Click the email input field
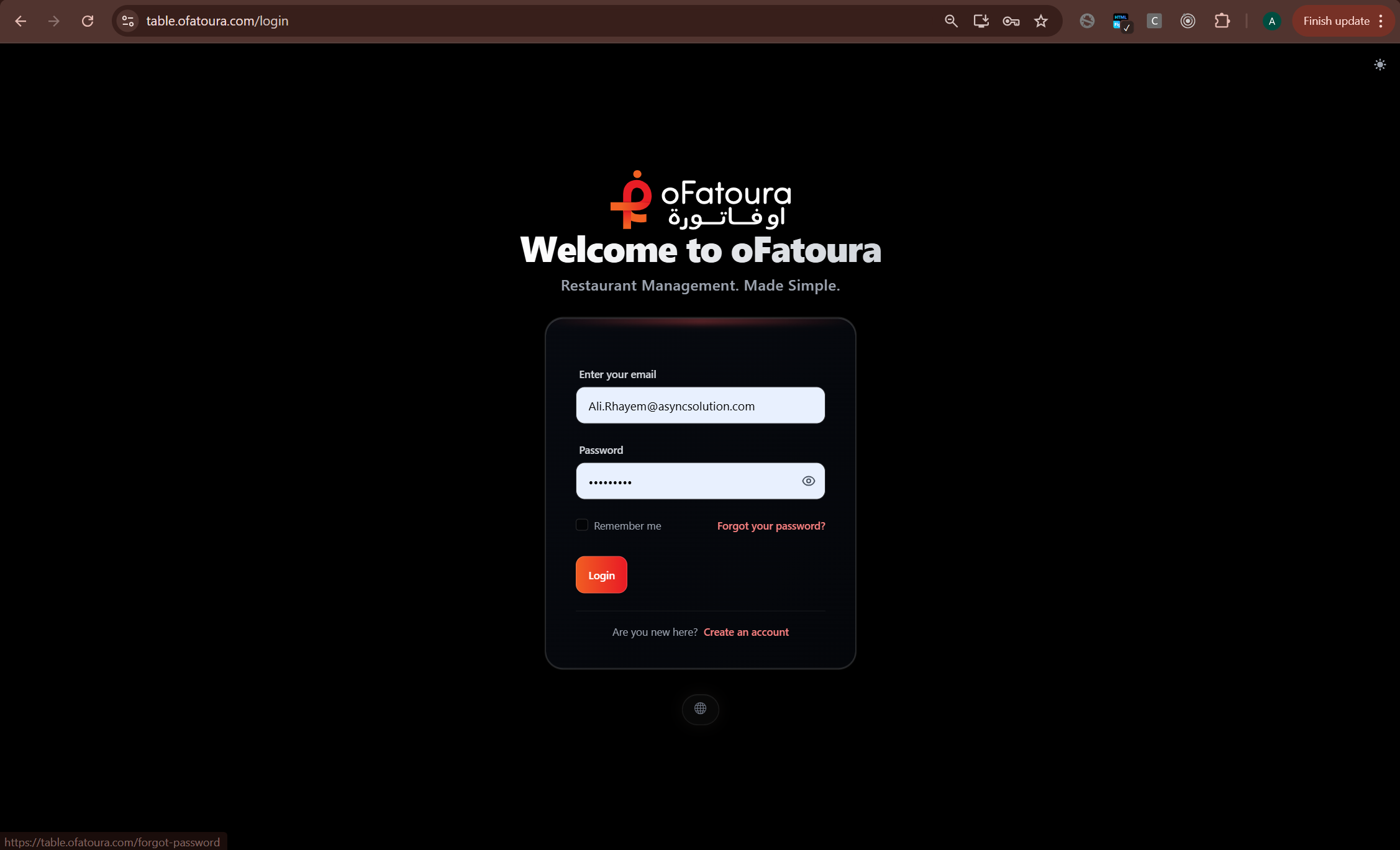Screen dimensions: 1400x850 [700, 405]
